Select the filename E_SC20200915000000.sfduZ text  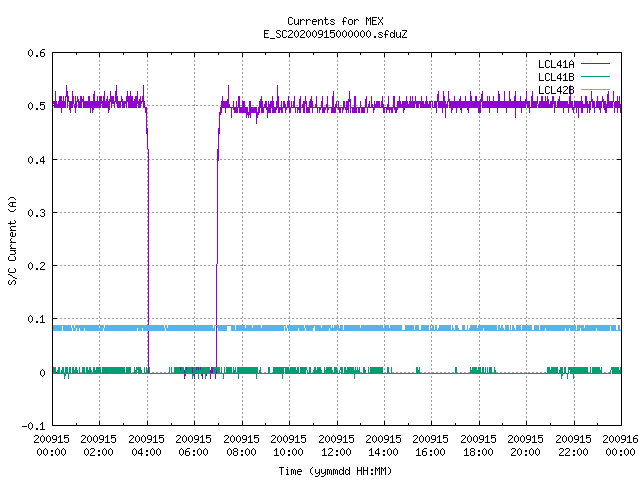click(335, 34)
